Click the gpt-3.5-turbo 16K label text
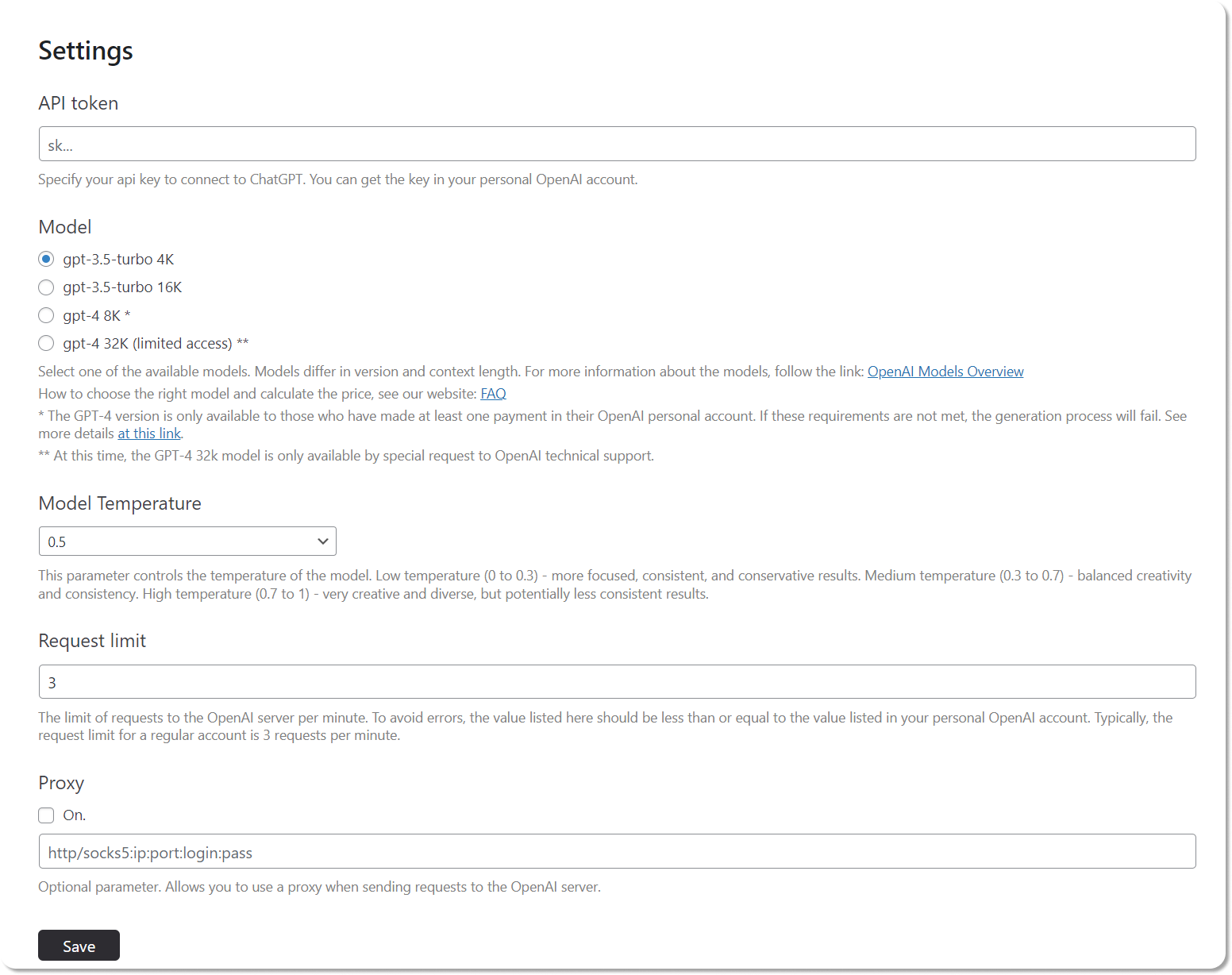 (122, 287)
